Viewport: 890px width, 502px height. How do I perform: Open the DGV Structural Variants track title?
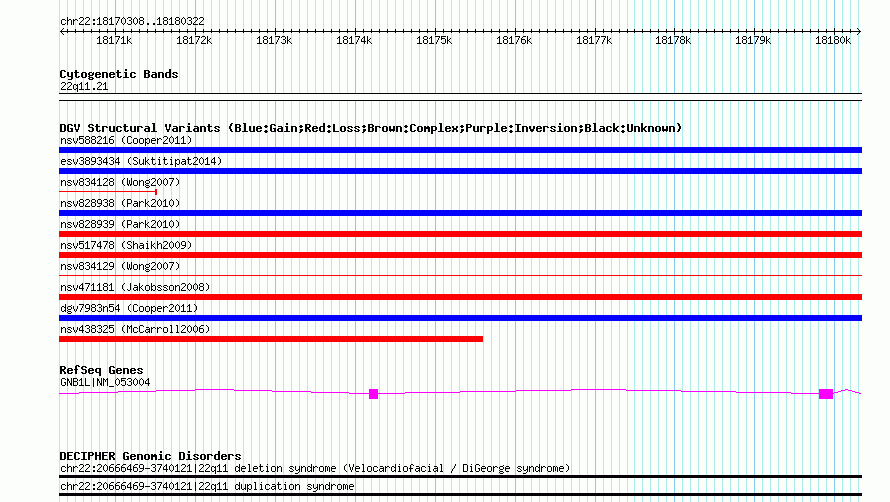tap(371, 128)
